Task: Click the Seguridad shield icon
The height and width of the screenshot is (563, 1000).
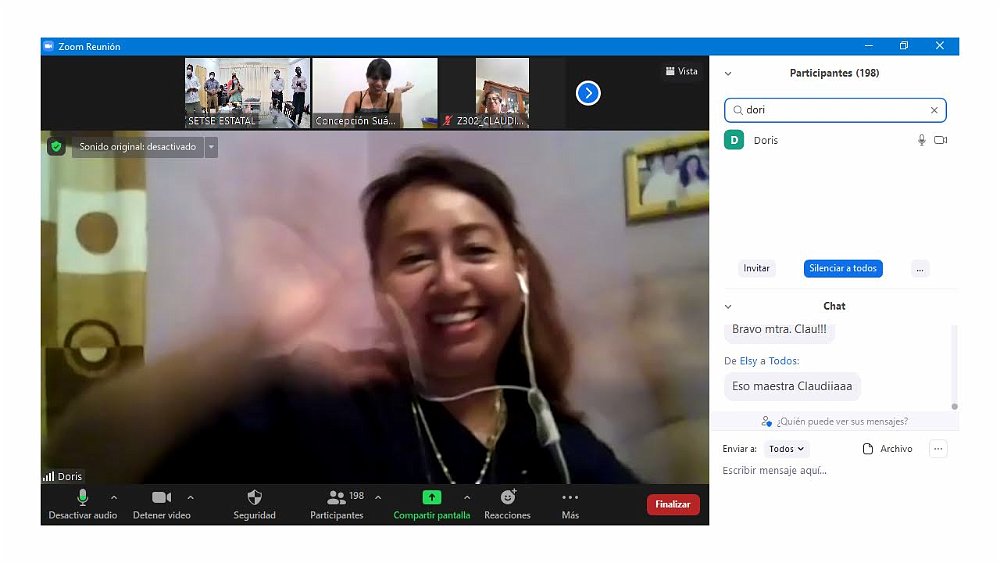Action: pos(254,497)
